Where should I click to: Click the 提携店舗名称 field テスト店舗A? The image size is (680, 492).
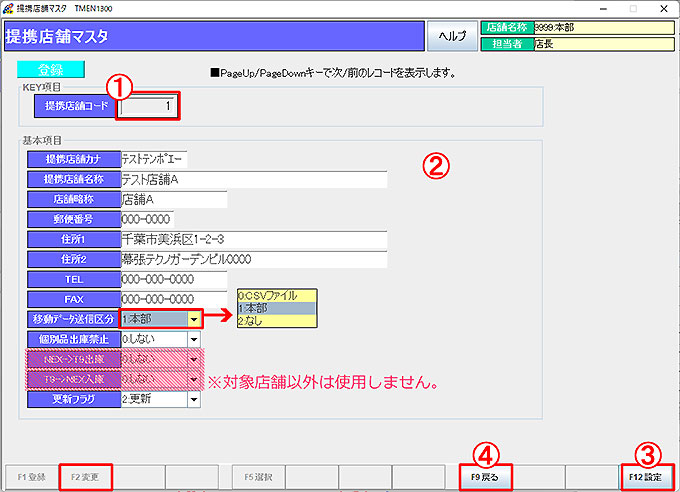pyautogui.click(x=254, y=179)
